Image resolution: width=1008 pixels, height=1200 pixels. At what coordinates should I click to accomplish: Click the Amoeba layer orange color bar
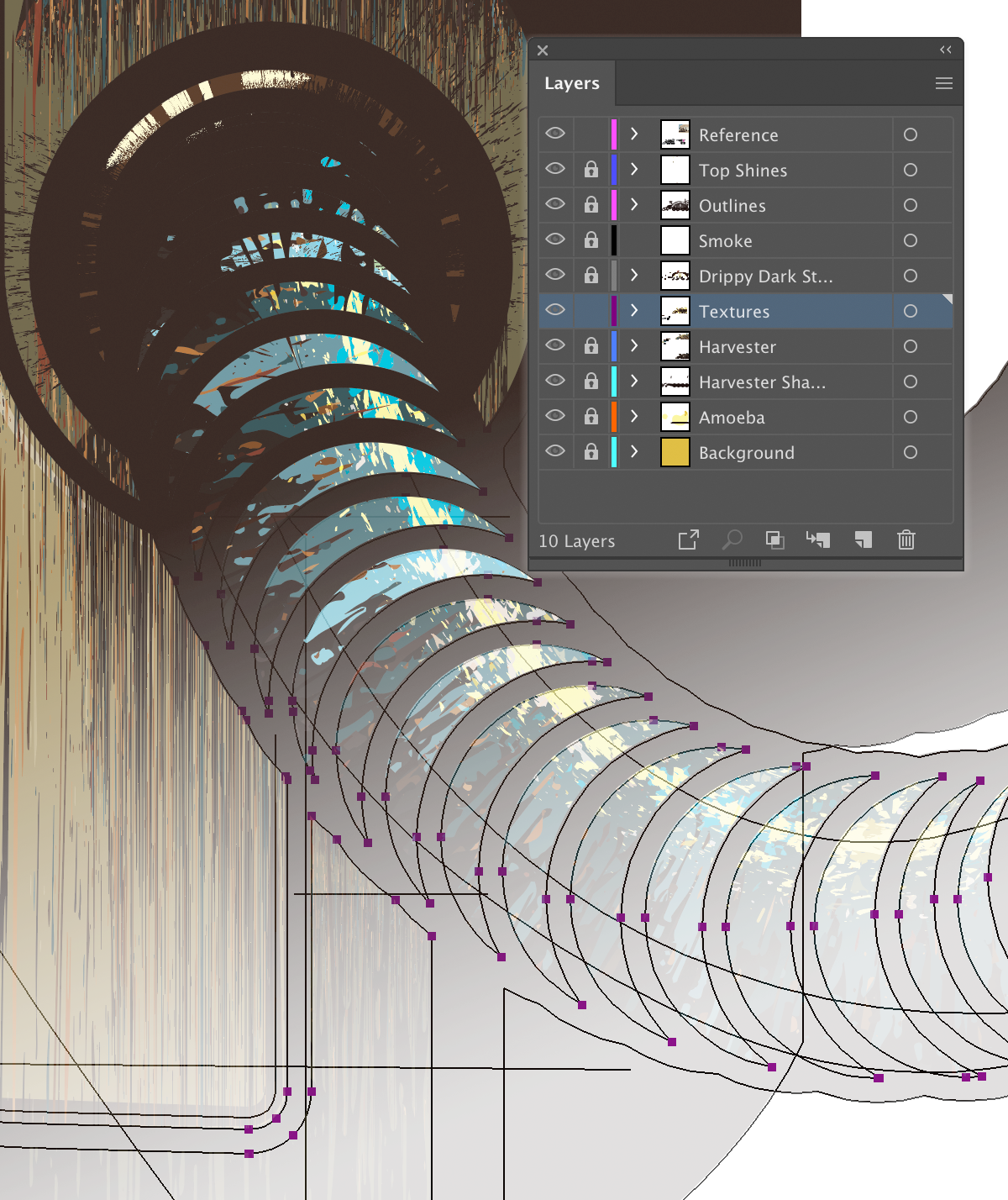(x=614, y=417)
